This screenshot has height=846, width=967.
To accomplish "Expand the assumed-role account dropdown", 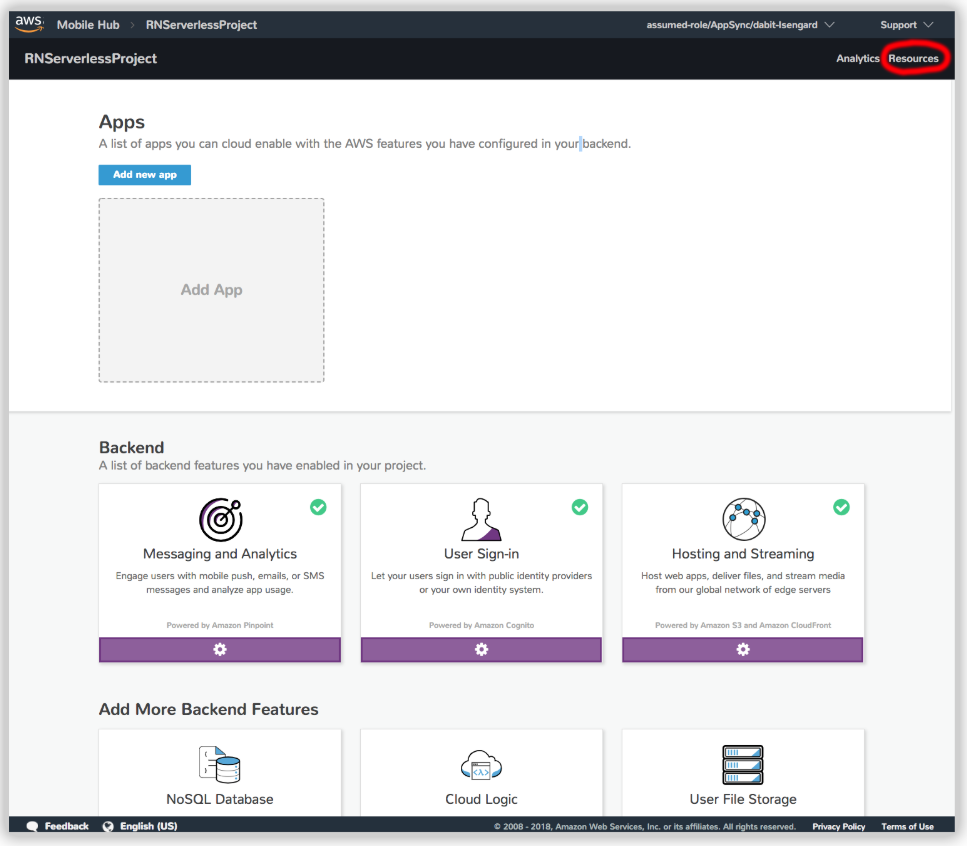I will coord(740,25).
